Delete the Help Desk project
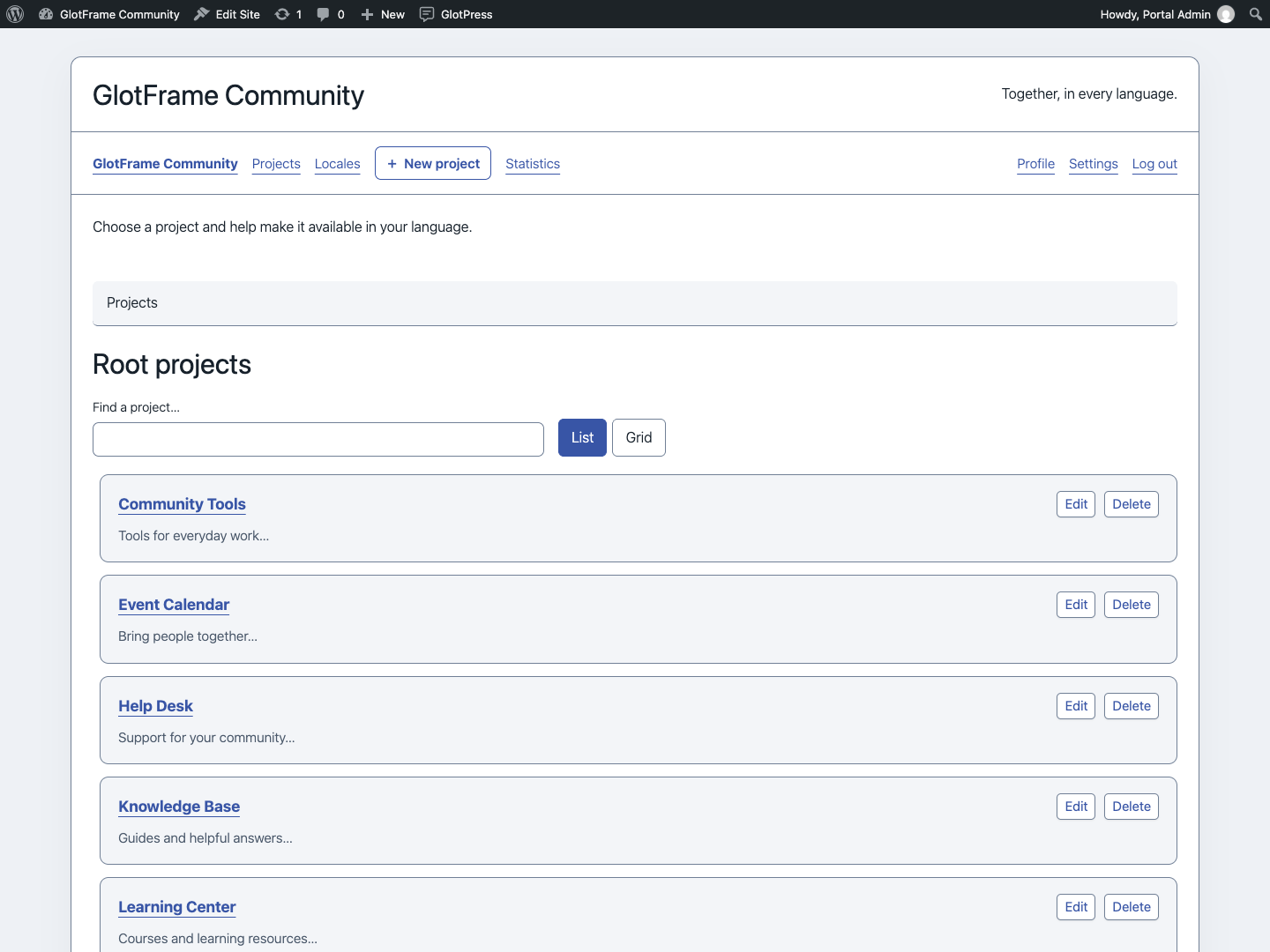This screenshot has height=952, width=1270. click(1132, 706)
